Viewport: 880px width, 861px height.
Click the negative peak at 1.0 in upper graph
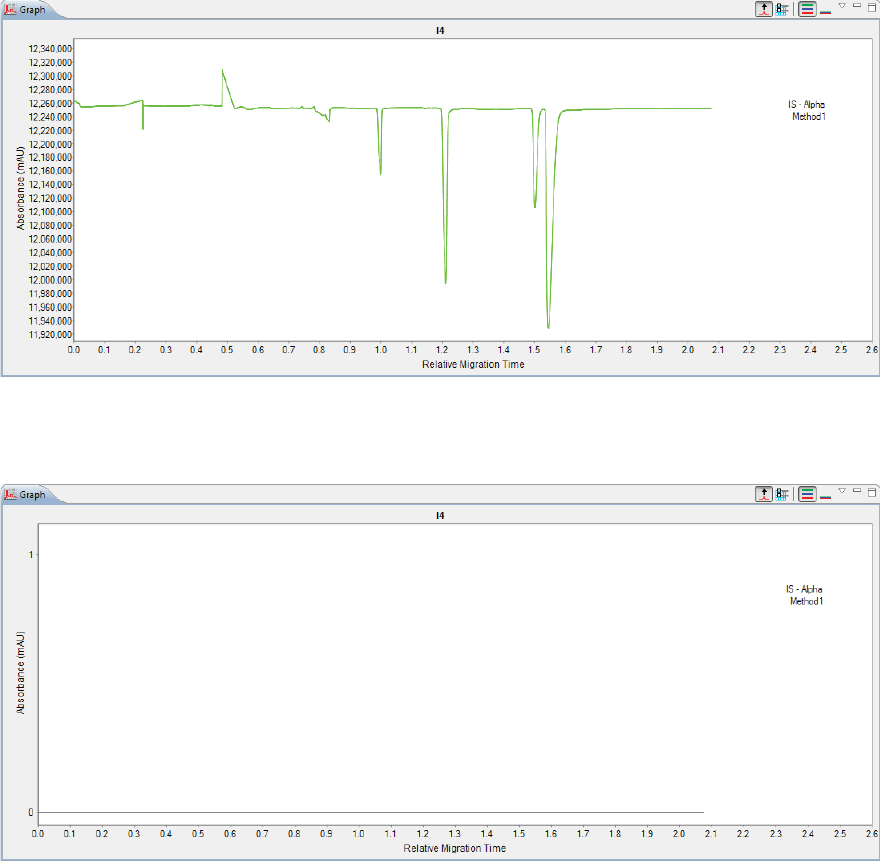[x=381, y=172]
